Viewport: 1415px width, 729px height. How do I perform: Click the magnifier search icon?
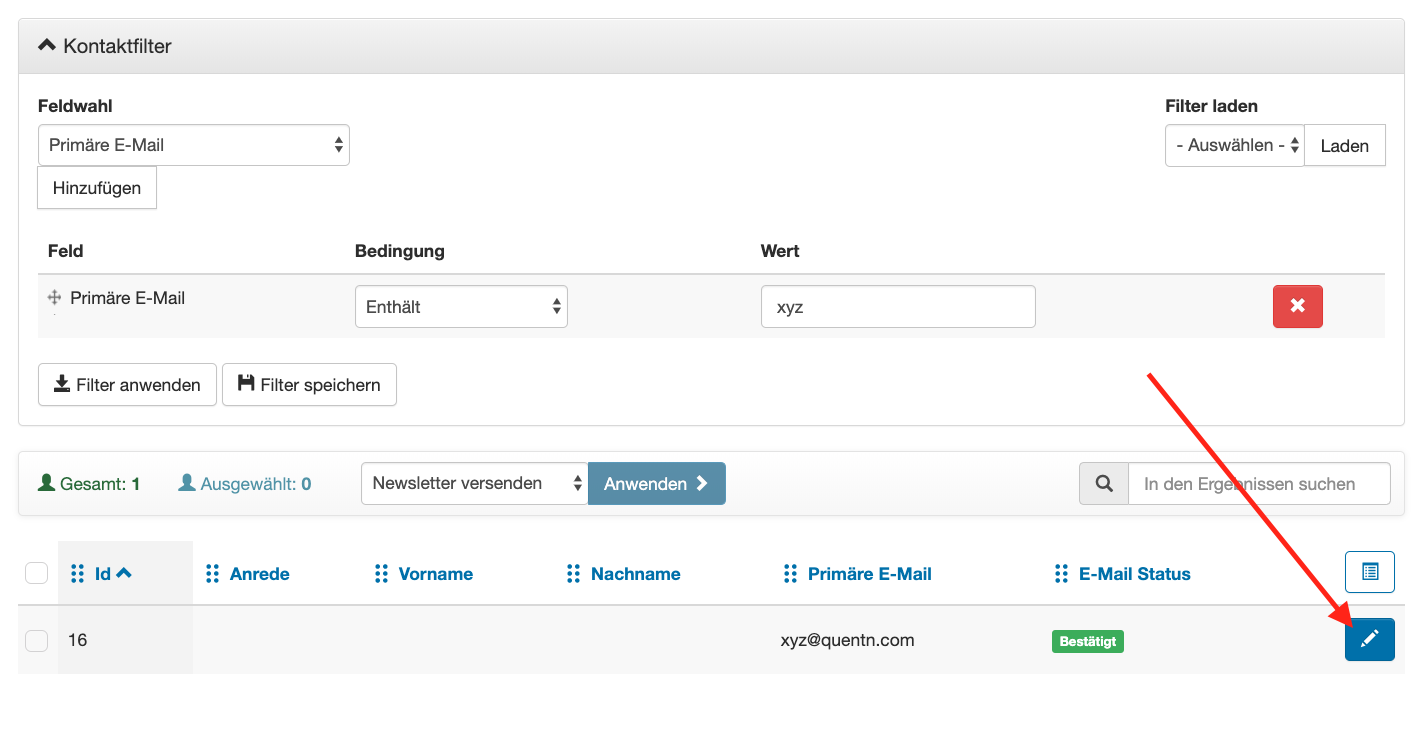point(1104,484)
